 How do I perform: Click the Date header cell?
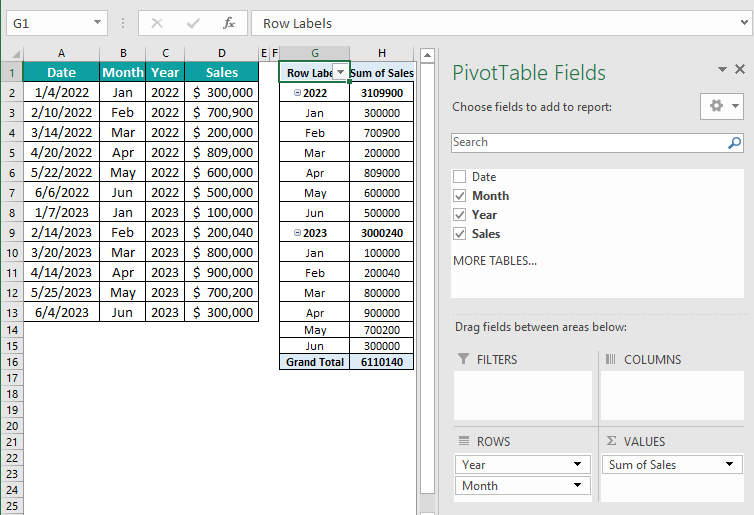(x=61, y=72)
